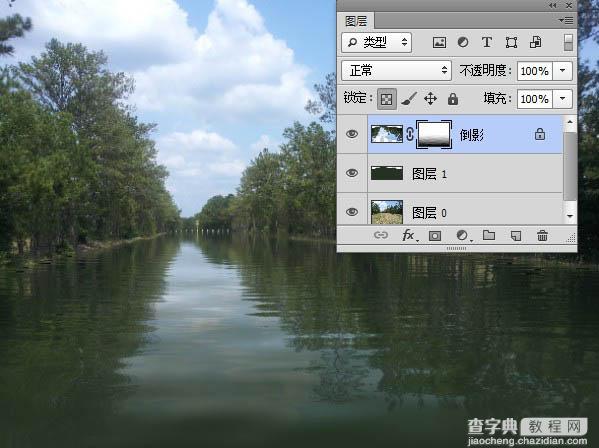Expand the 不透明度 opacity arrow
The width and height of the screenshot is (599, 448).
click(x=562, y=71)
